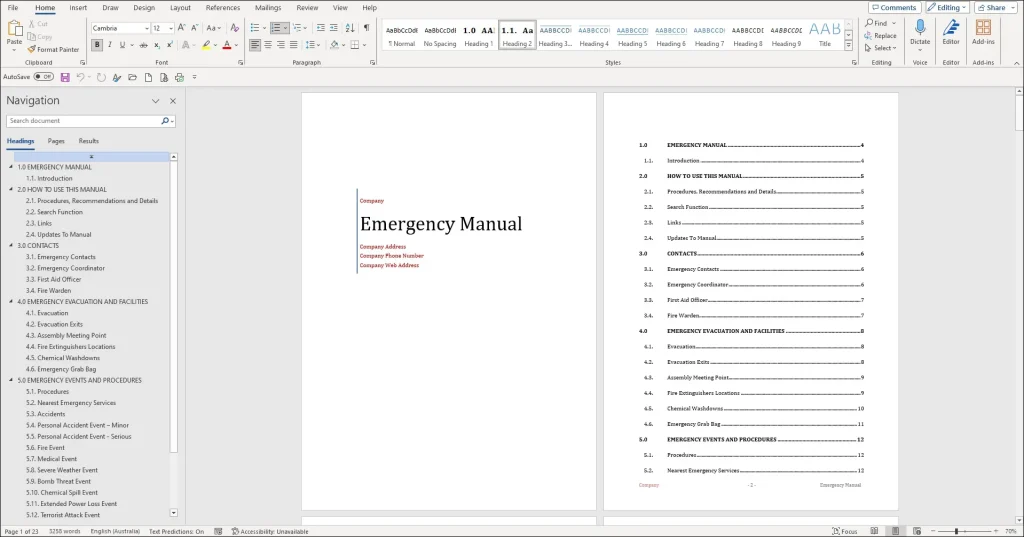Toggle left alignment for the paragraph
This screenshot has height=537, width=1024.
coord(255,45)
